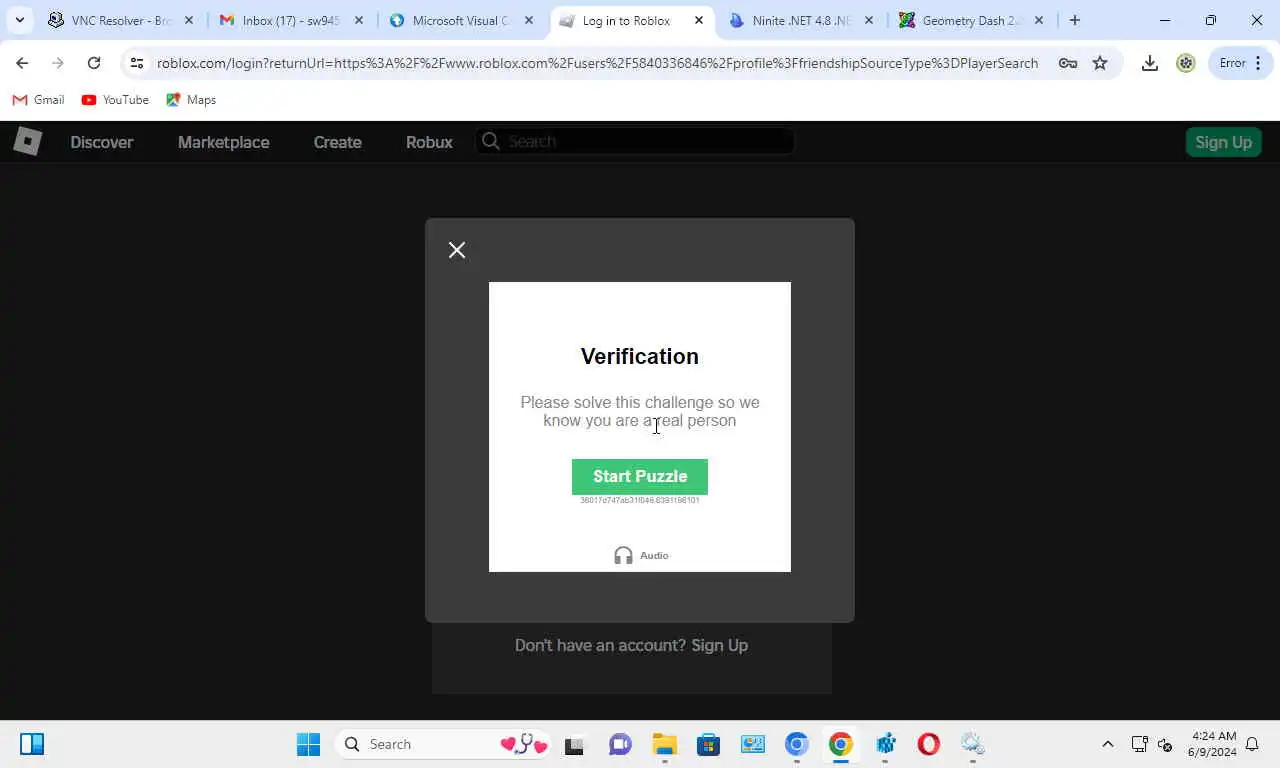Follow the Sign Up link below the dialog
This screenshot has height=768, width=1280.
click(720, 645)
